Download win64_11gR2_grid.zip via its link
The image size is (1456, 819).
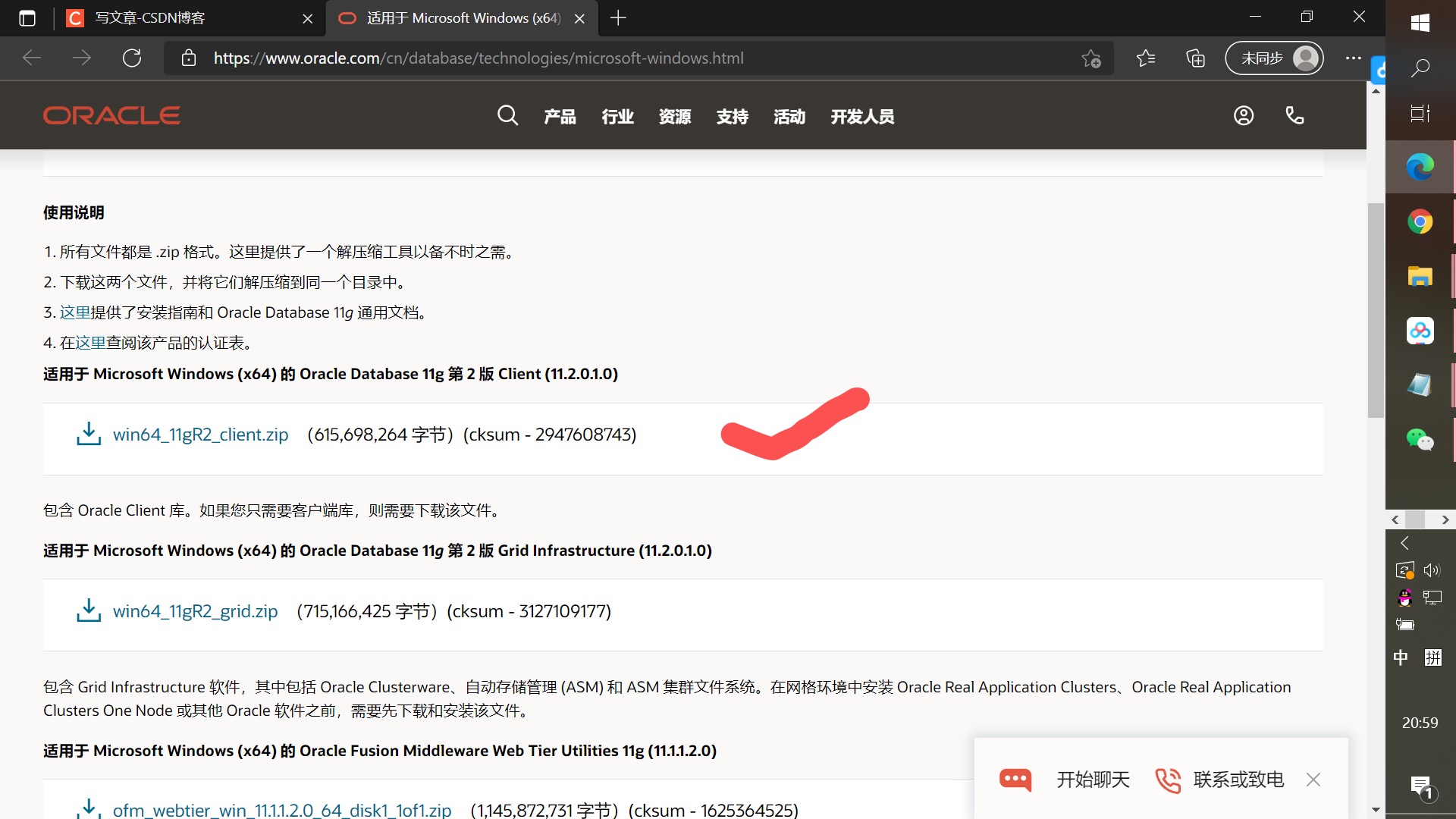pos(195,610)
